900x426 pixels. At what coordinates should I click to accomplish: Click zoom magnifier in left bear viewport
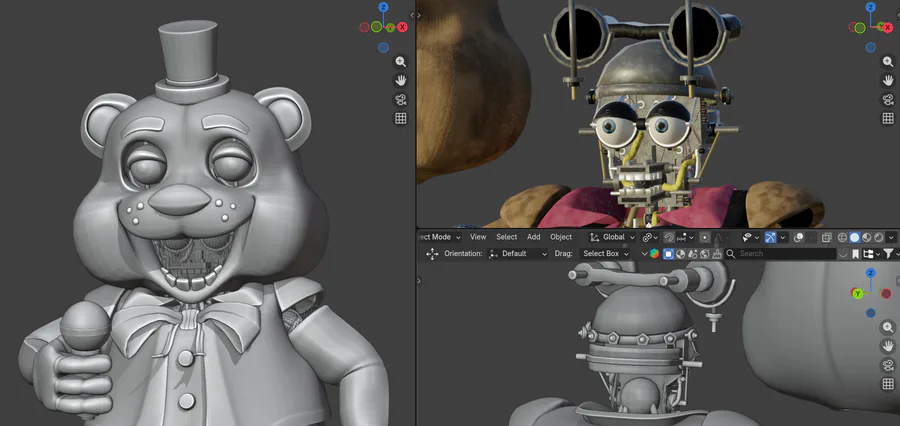pyautogui.click(x=401, y=61)
